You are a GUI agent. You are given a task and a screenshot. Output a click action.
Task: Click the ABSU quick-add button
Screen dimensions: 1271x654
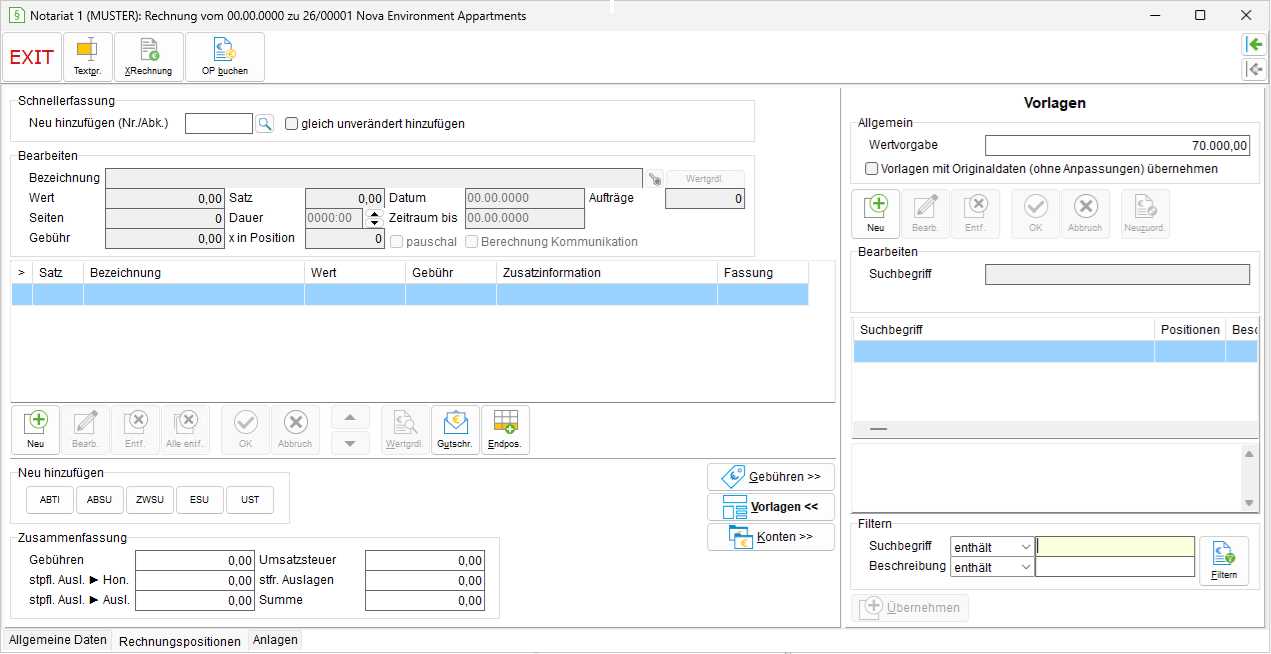pyautogui.click(x=100, y=499)
